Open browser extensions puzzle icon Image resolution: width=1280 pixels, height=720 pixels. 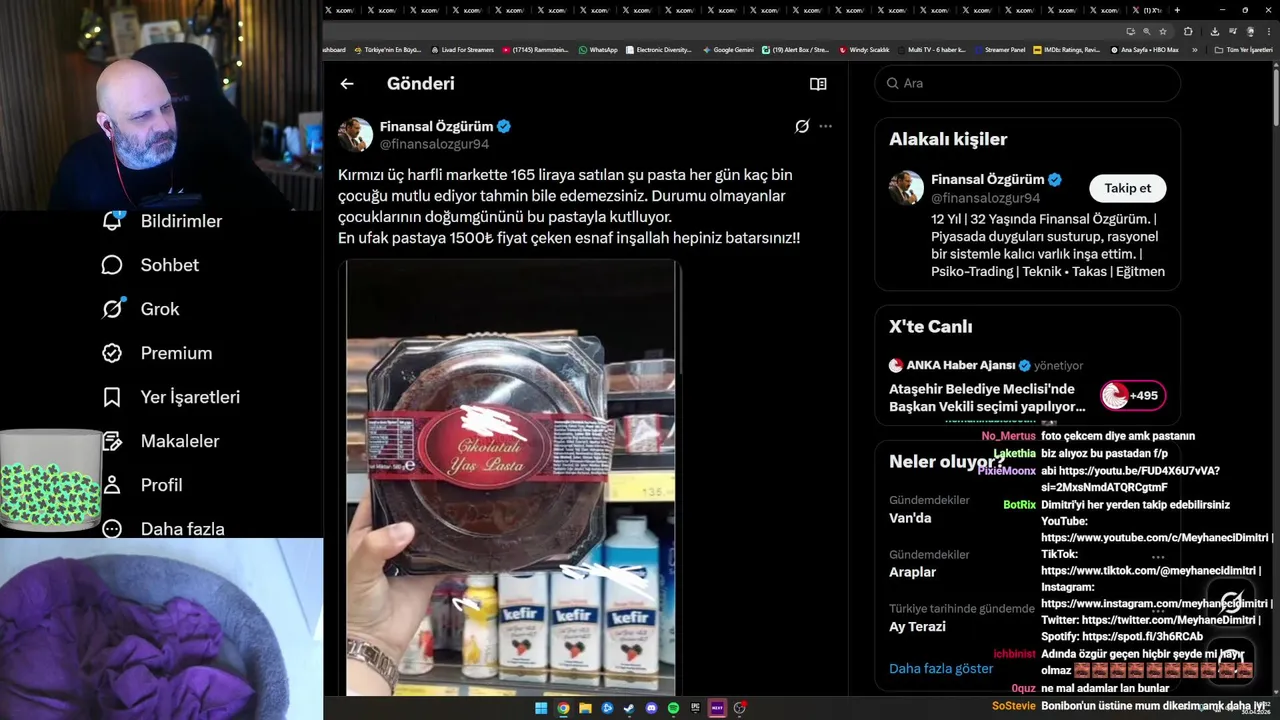coord(1189,31)
